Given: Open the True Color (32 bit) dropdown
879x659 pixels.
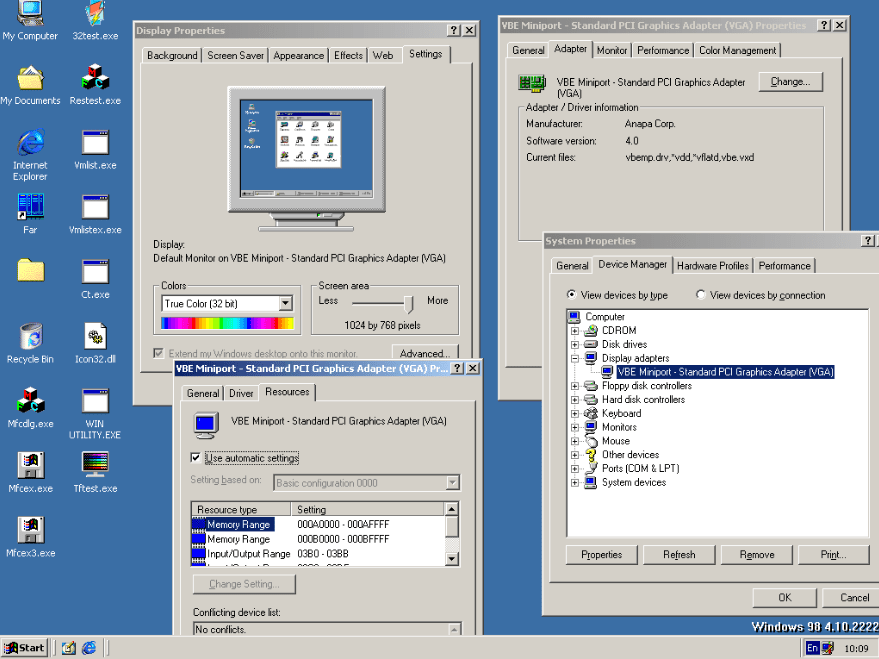Looking at the screenshot, I should [285, 303].
